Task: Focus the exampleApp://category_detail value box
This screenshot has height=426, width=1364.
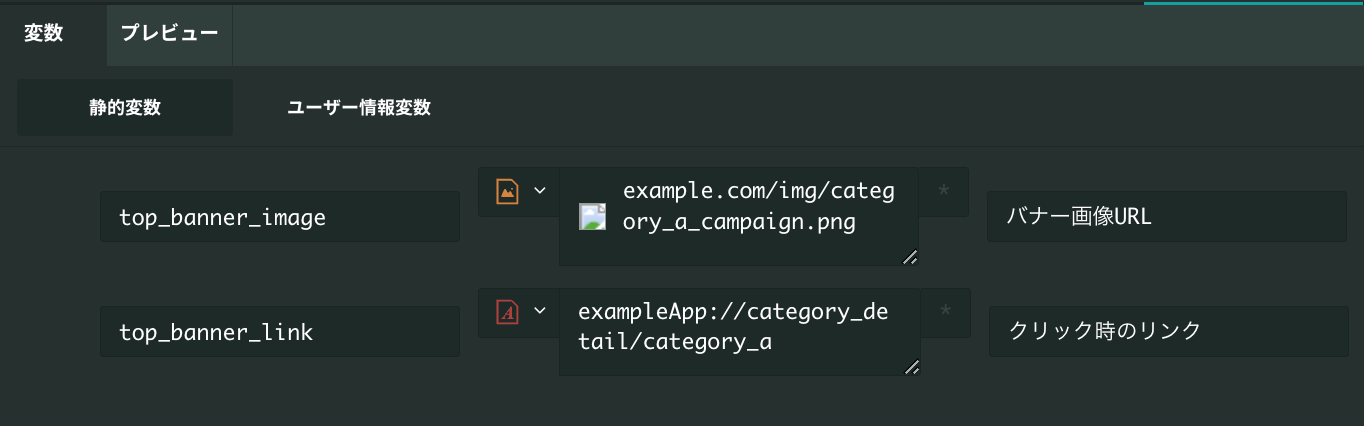Action: pos(739,332)
